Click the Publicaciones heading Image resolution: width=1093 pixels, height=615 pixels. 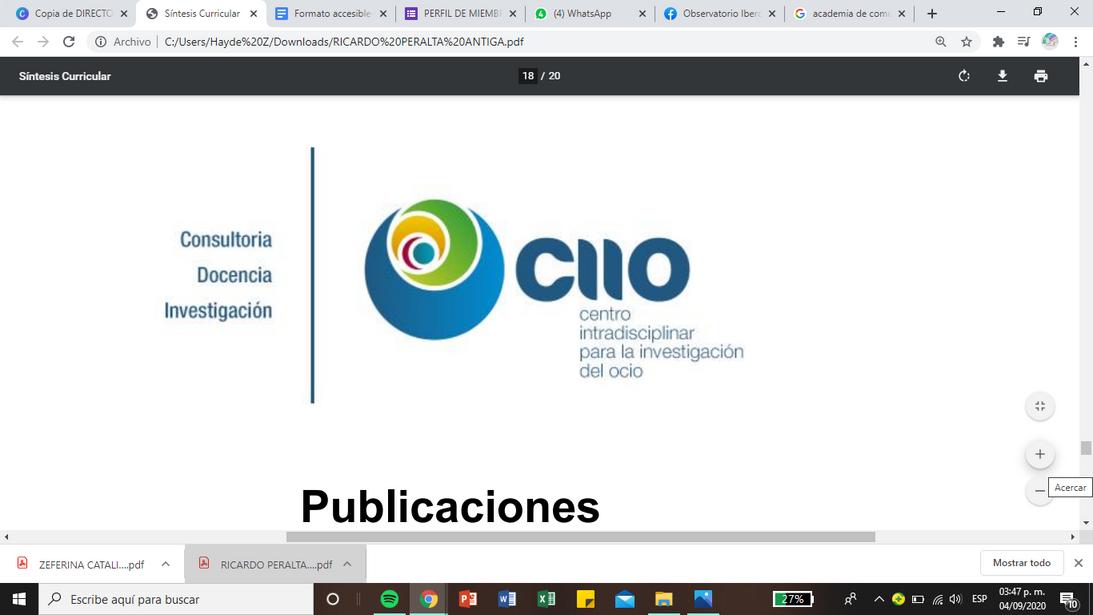(450, 506)
